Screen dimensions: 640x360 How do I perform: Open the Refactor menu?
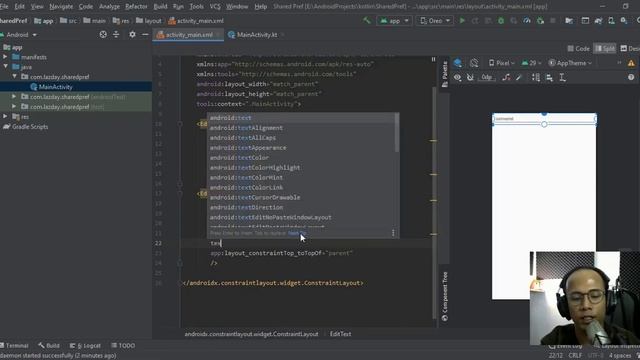point(136,7)
